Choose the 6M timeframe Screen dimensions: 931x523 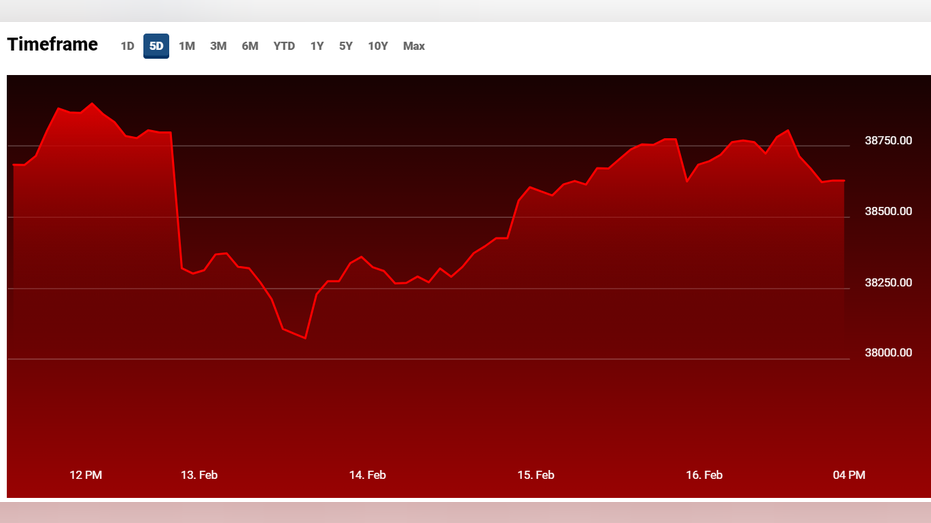pos(250,46)
